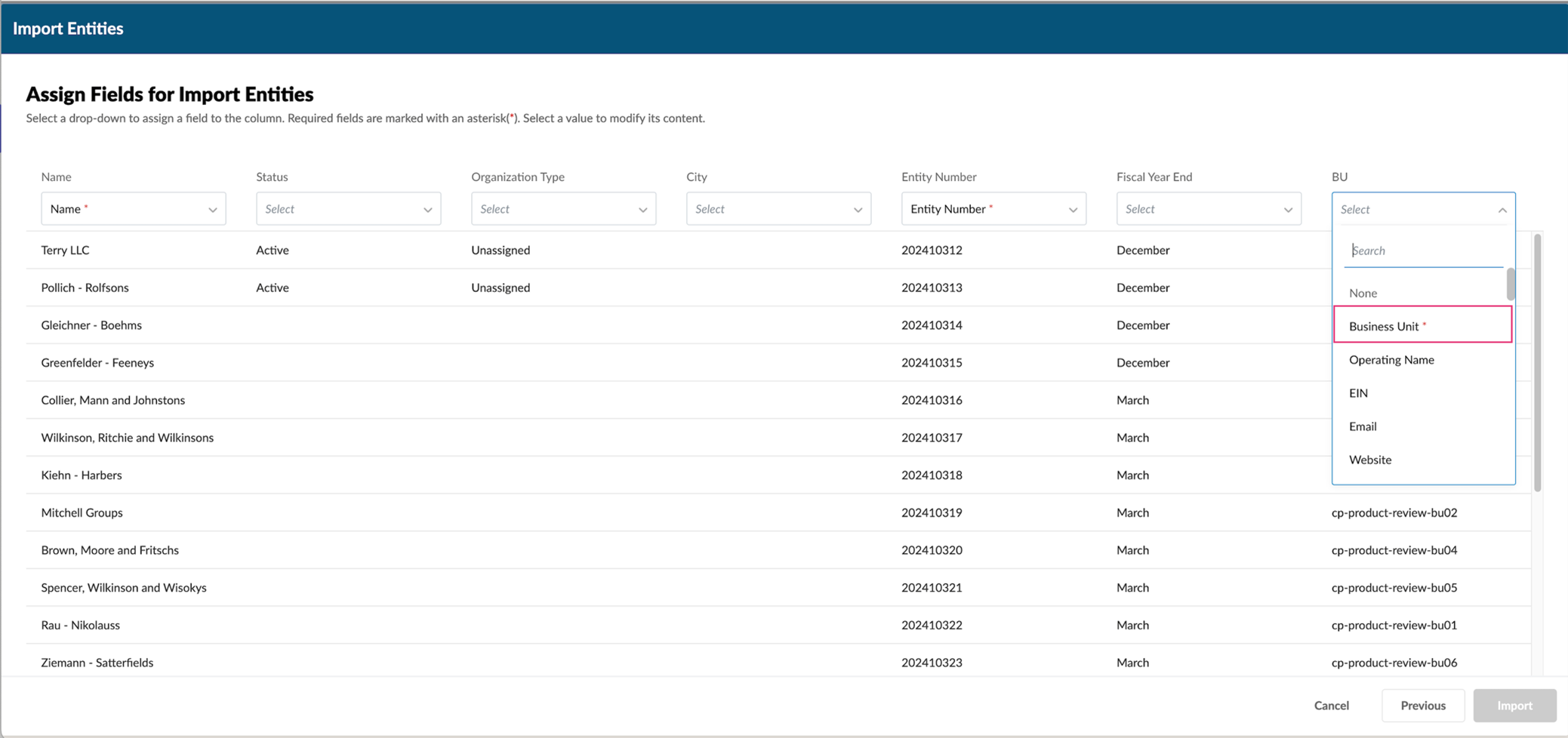This screenshot has height=738, width=1568.
Task: Open the Organization Type field dropdown
Action: click(x=563, y=209)
